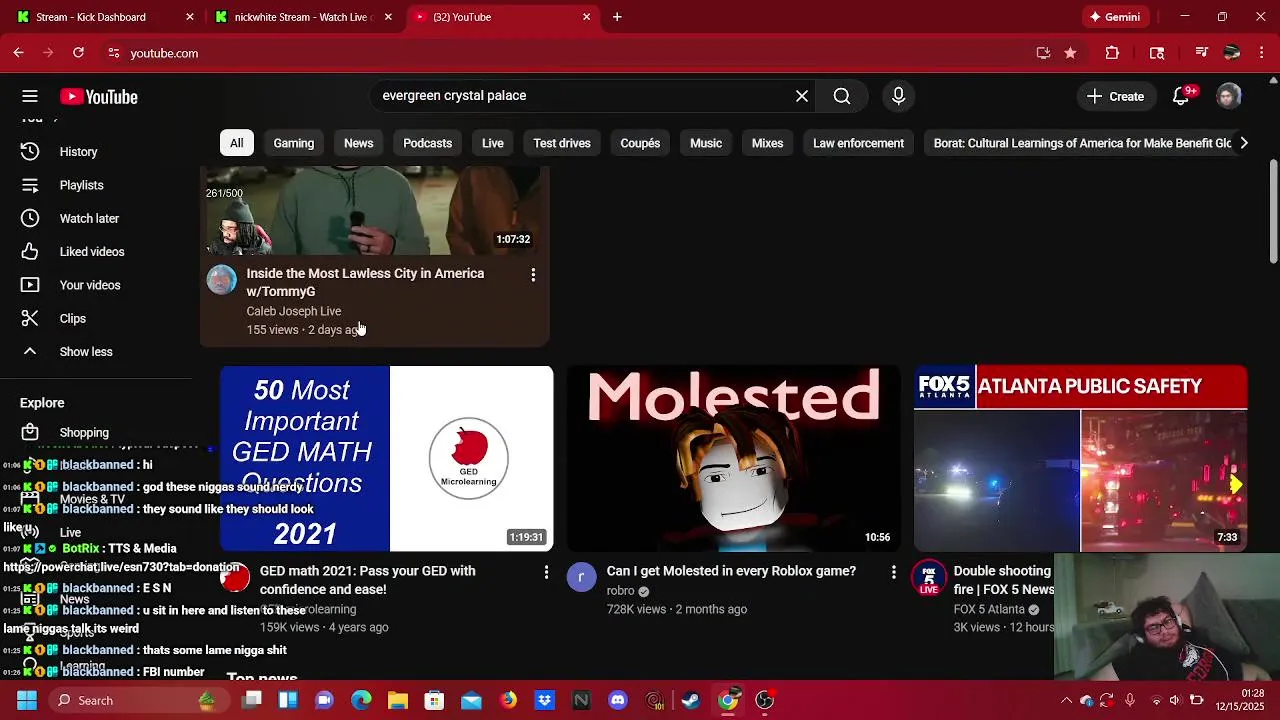Screen dimensions: 1280x720
Task: Select the Gaming filter chip
Action: point(294,143)
